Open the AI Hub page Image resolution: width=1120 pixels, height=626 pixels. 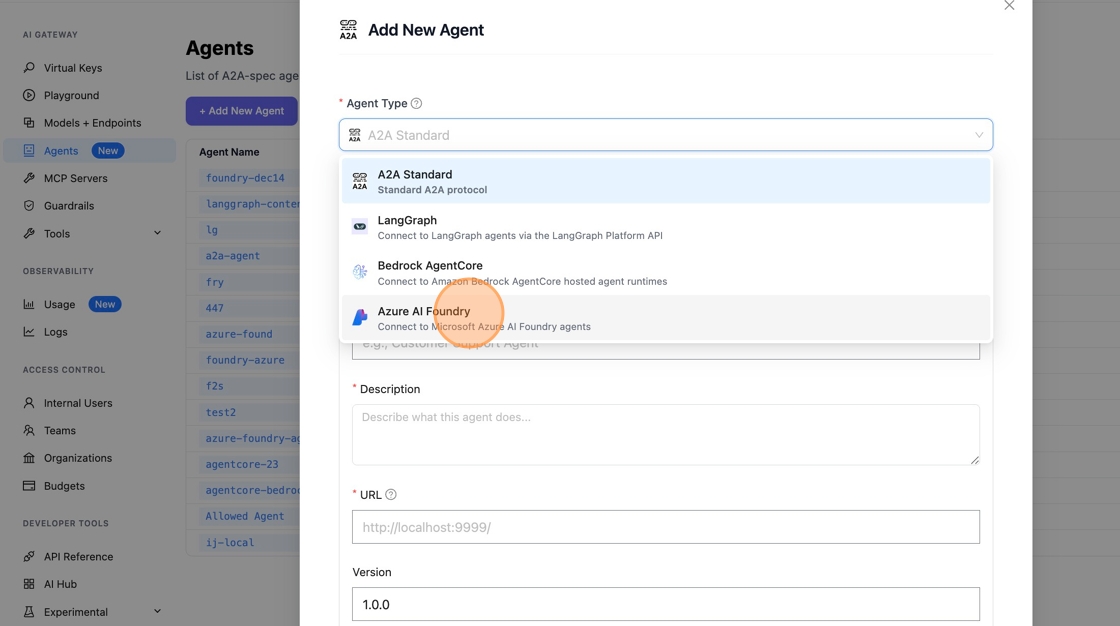point(60,584)
